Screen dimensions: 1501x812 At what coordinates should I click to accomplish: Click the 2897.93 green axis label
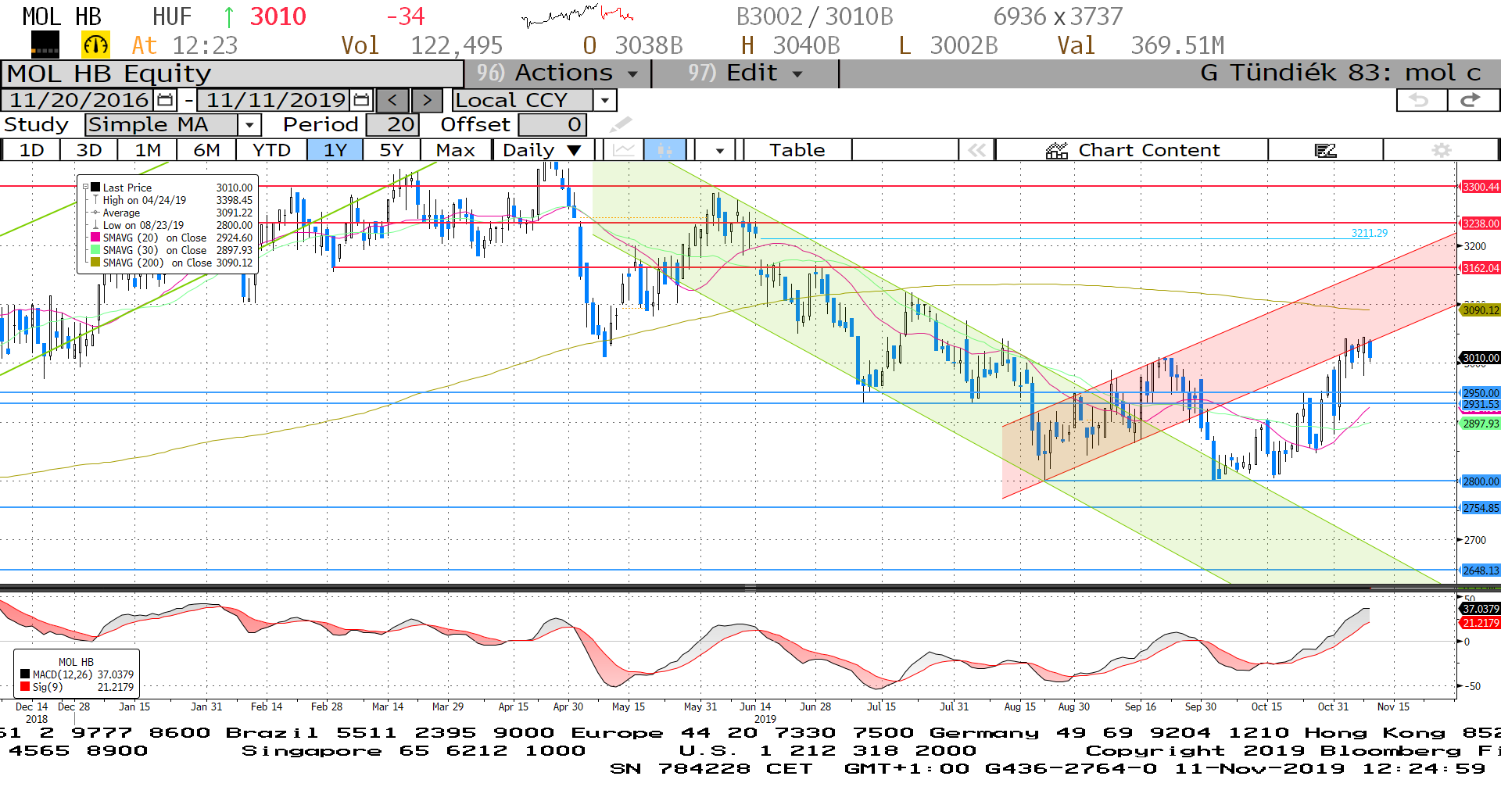(x=1480, y=424)
